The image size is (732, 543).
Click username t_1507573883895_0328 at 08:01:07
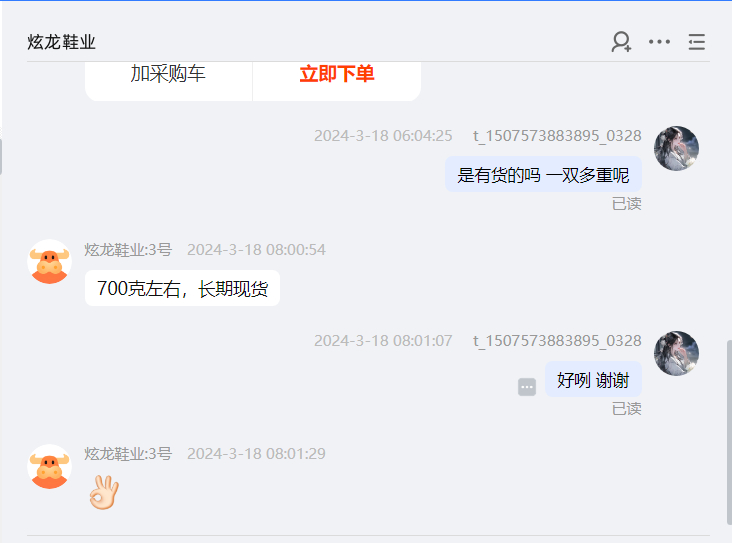pos(557,341)
